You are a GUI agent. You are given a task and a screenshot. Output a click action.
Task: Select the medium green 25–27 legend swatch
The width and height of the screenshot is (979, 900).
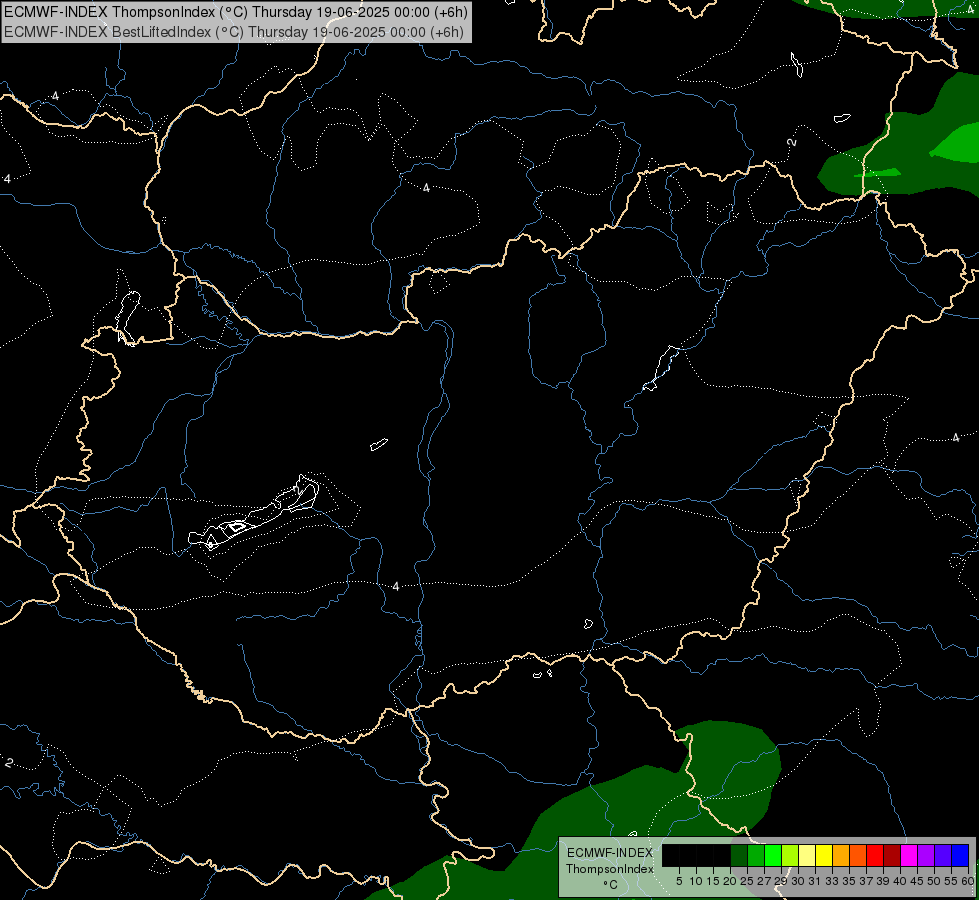[x=756, y=855]
